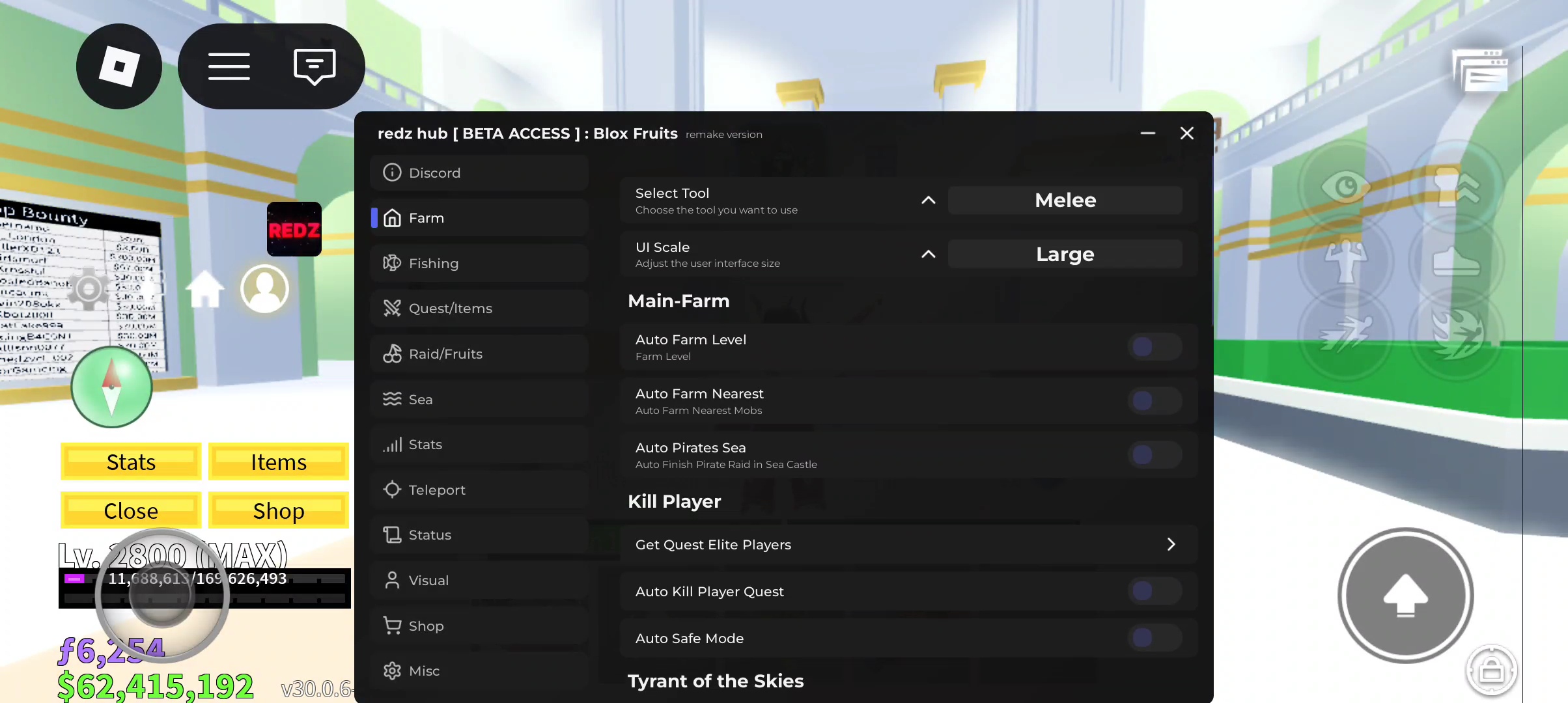The image size is (1568, 703).
Task: Toggle Auto Farm Nearest on
Action: (1154, 401)
